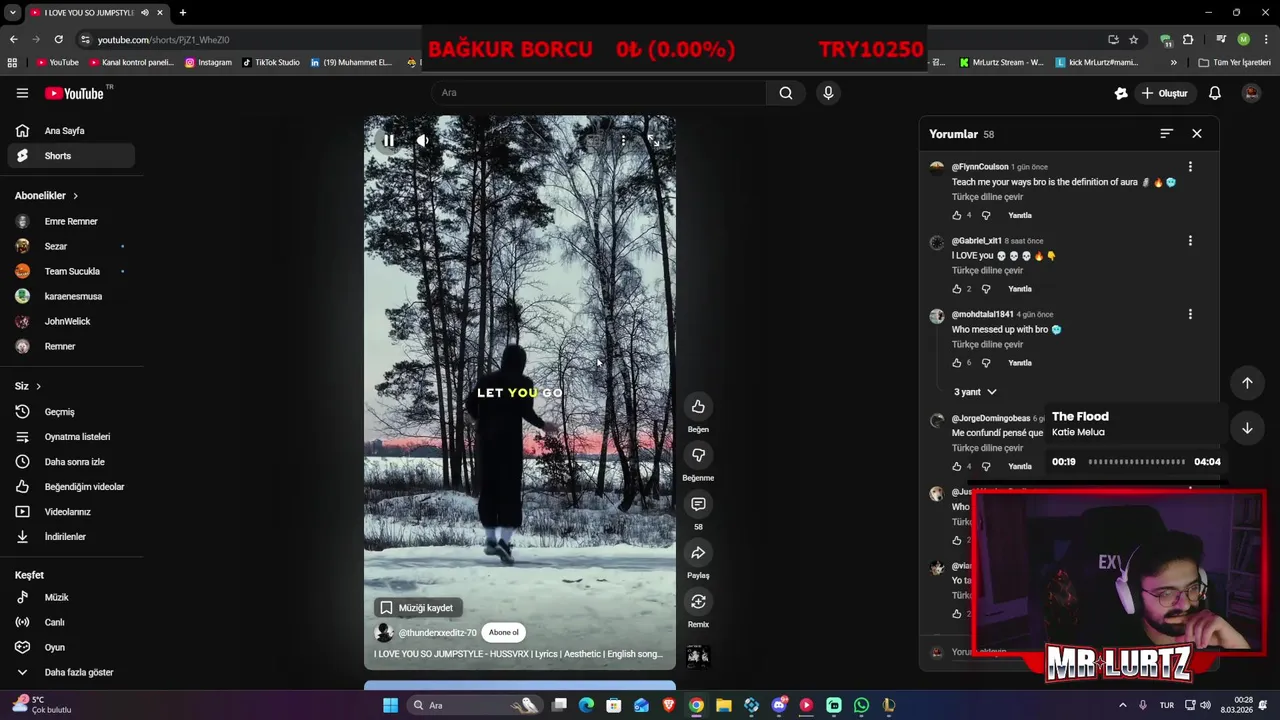Open Emre Remner subscription
Screen dimensions: 1280x720
tap(71, 221)
